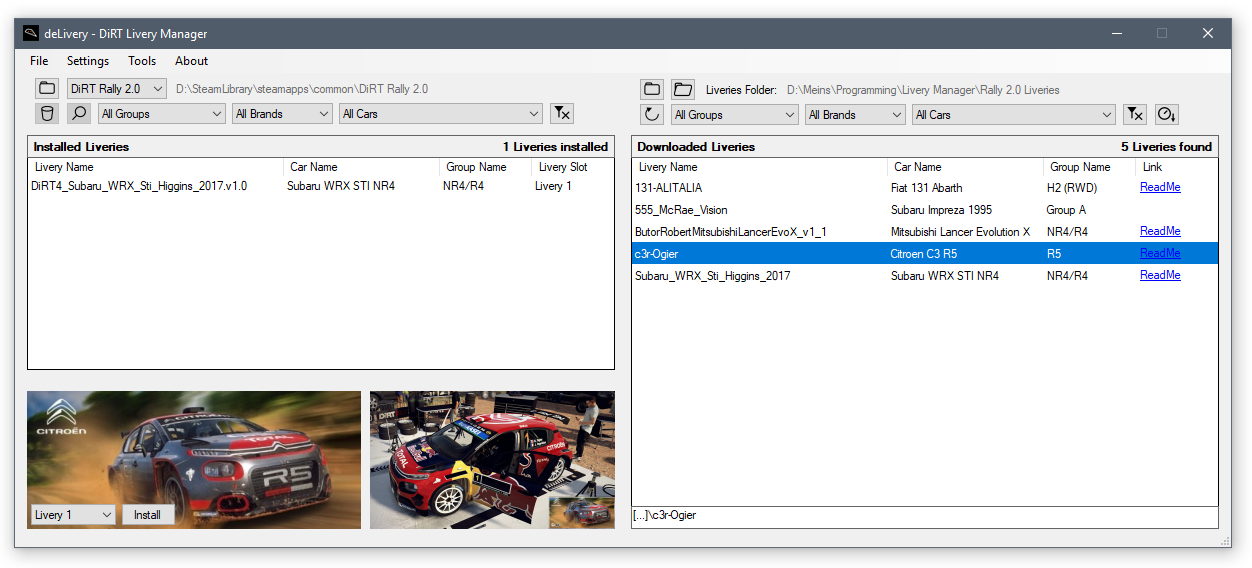Select the c3r-Ogier livery row

tap(925, 253)
